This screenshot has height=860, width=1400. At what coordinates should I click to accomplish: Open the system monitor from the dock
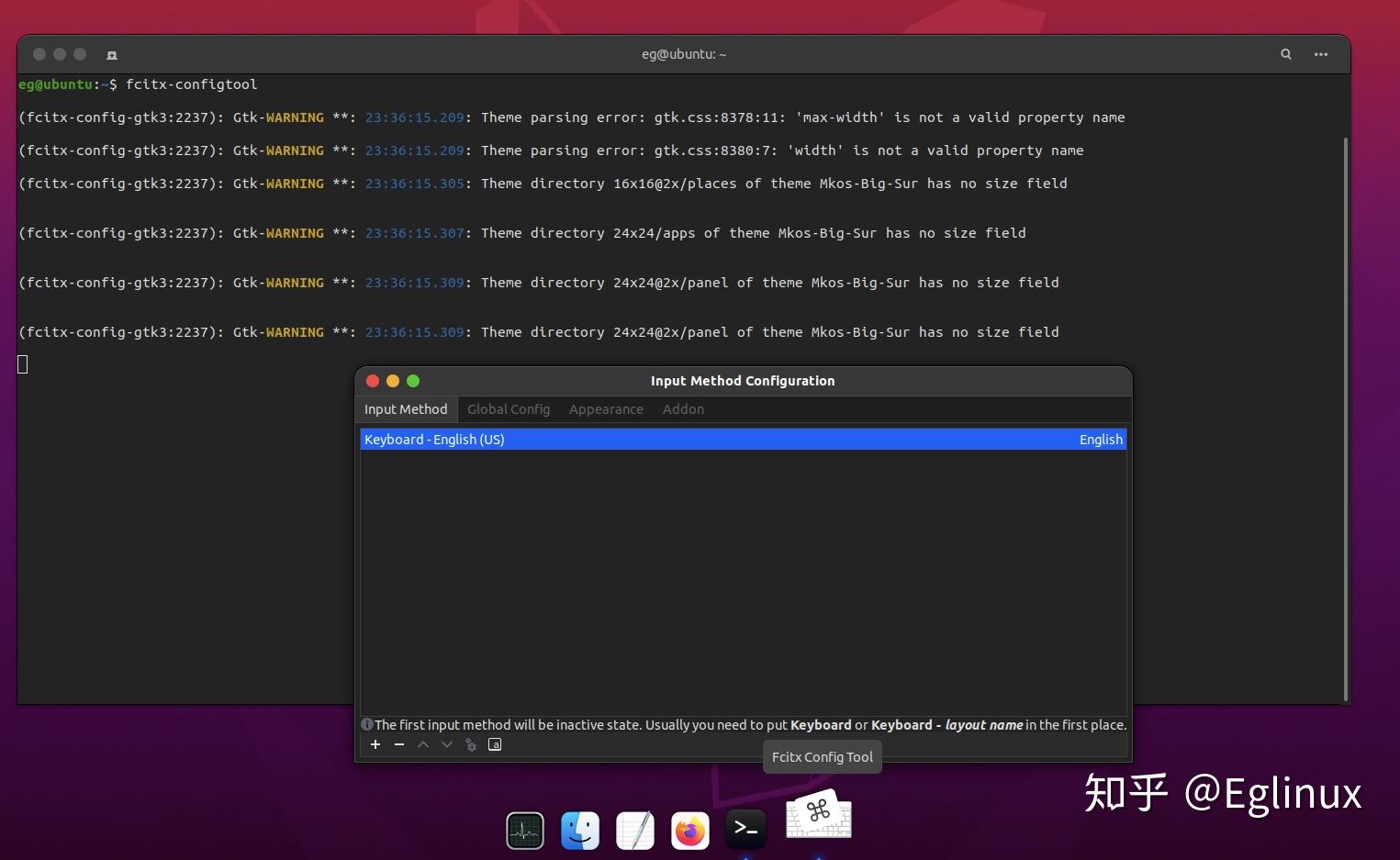[524, 830]
